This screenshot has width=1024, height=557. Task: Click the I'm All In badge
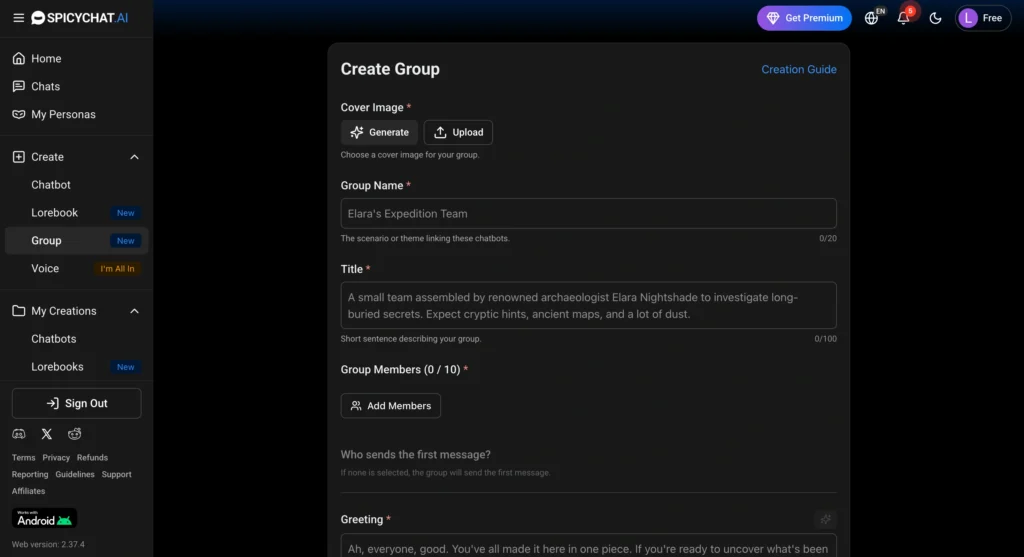tap(118, 268)
